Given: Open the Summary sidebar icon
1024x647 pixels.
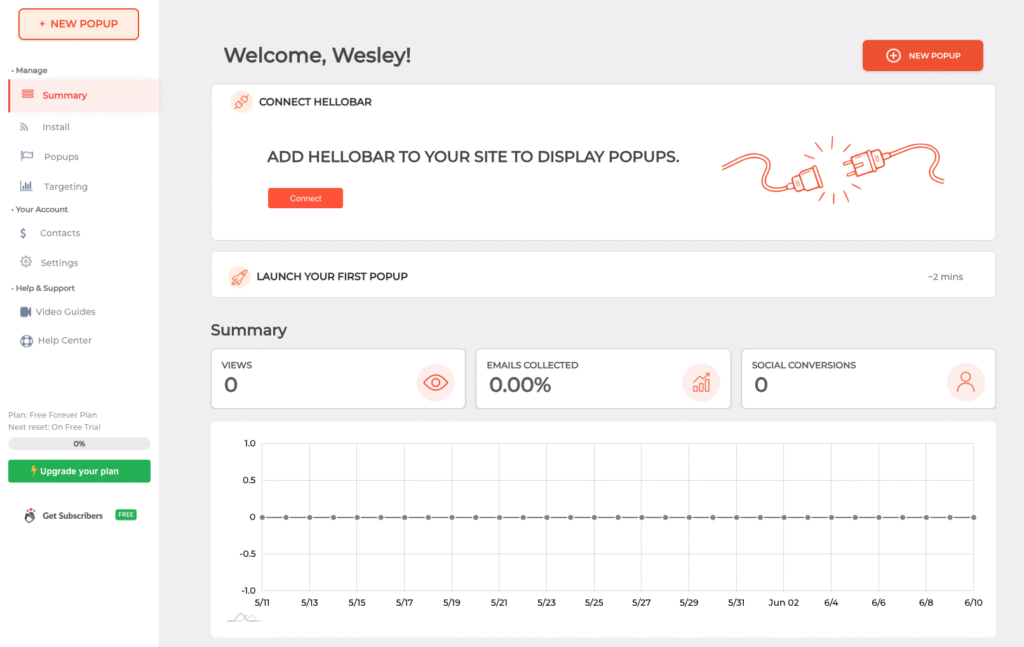Looking at the screenshot, I should click(x=27, y=95).
